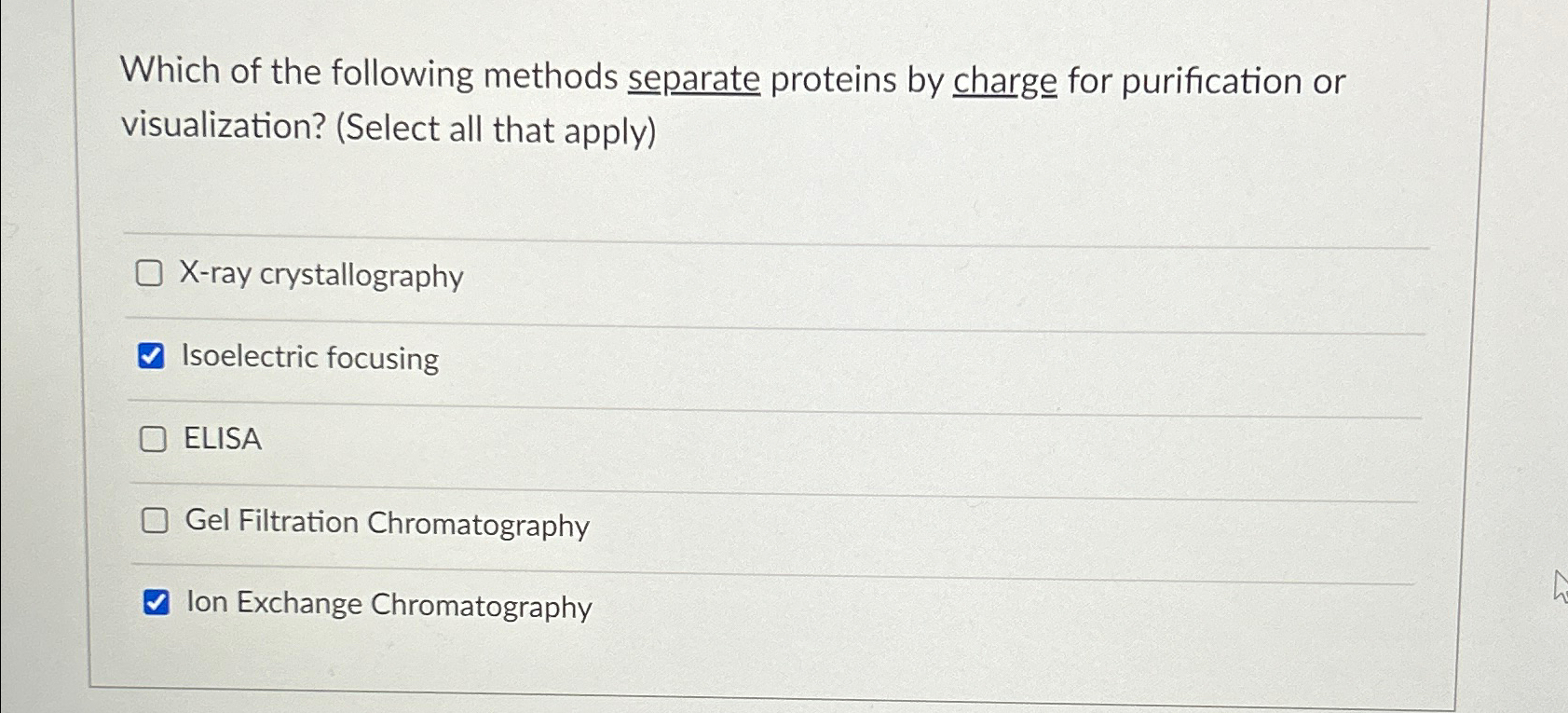1568x713 pixels.
Task: Toggle the empty ELISA checkbox on
Action: 154,438
